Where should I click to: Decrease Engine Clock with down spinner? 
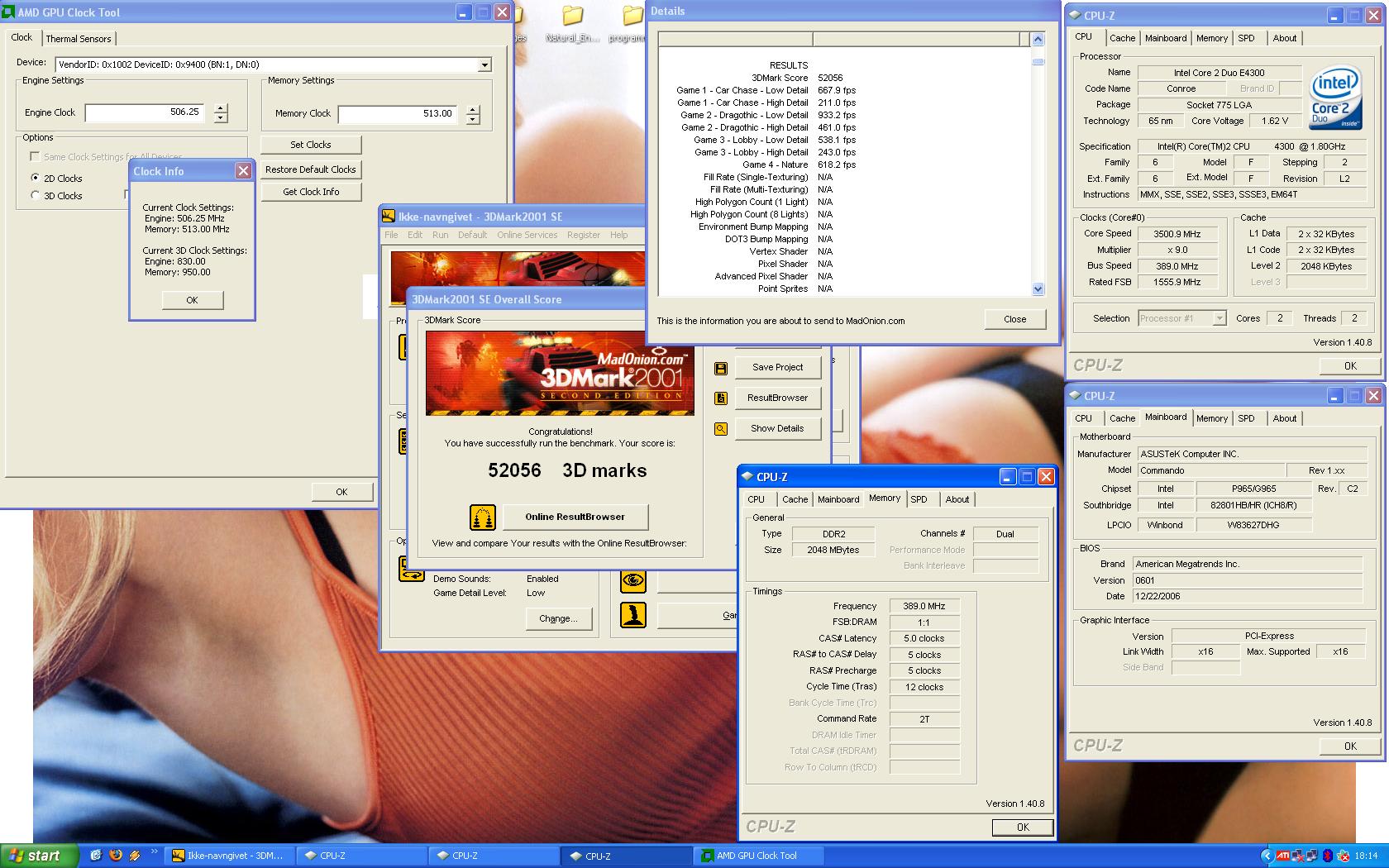[x=221, y=117]
